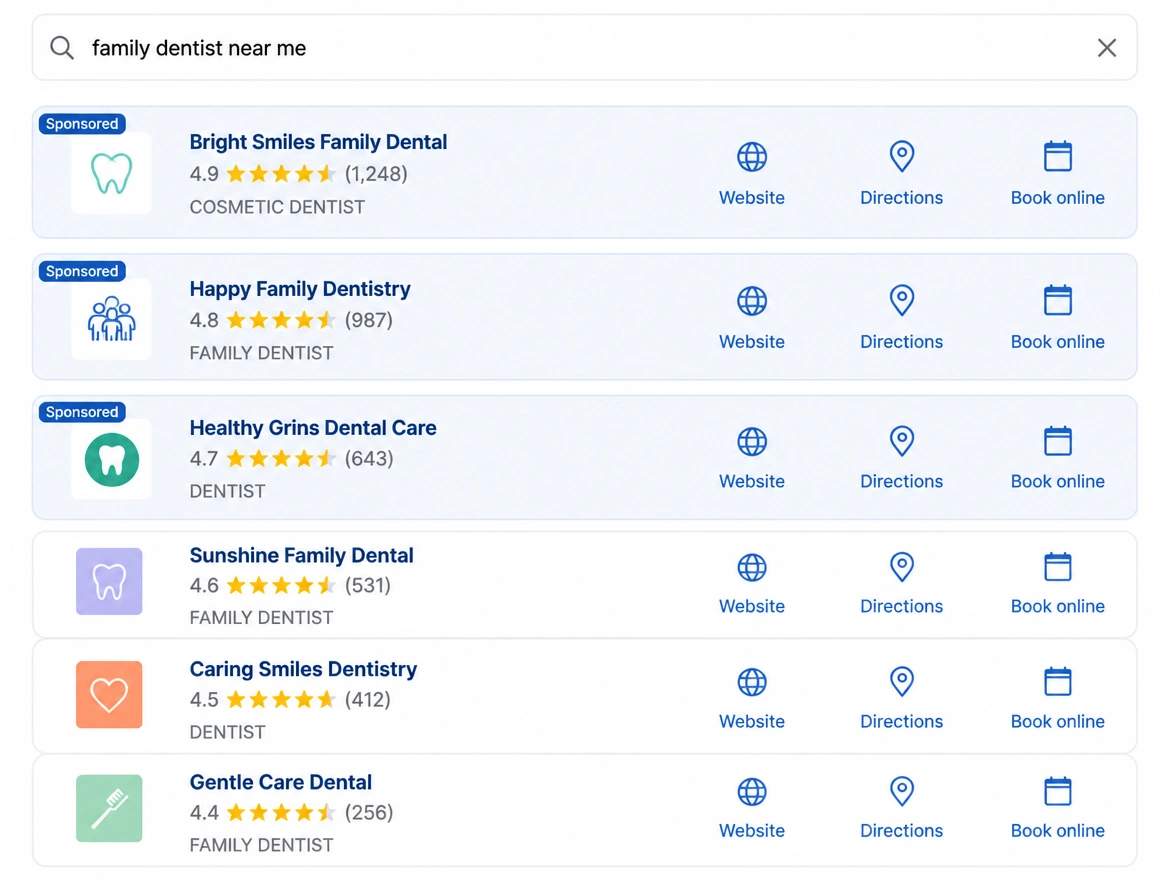Screen dimensions: 1168x880
Task: Click the Caring Smiles orange heart logo
Action: pyautogui.click(x=109, y=694)
